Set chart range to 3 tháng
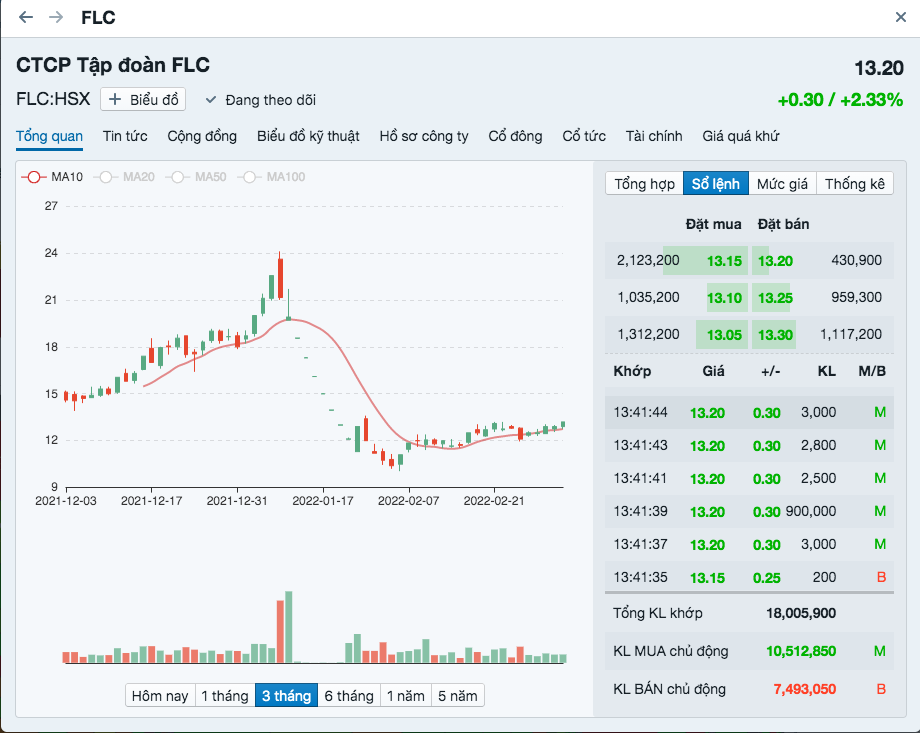 tap(286, 695)
